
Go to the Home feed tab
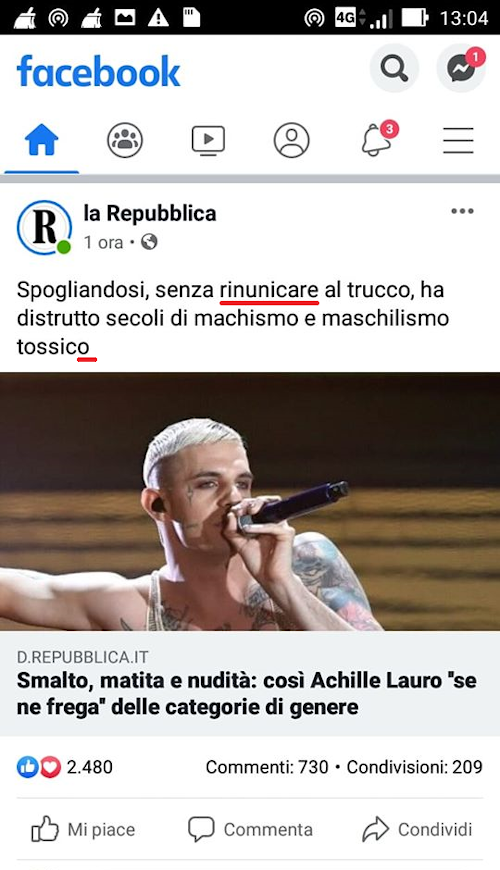pyautogui.click(x=42, y=140)
